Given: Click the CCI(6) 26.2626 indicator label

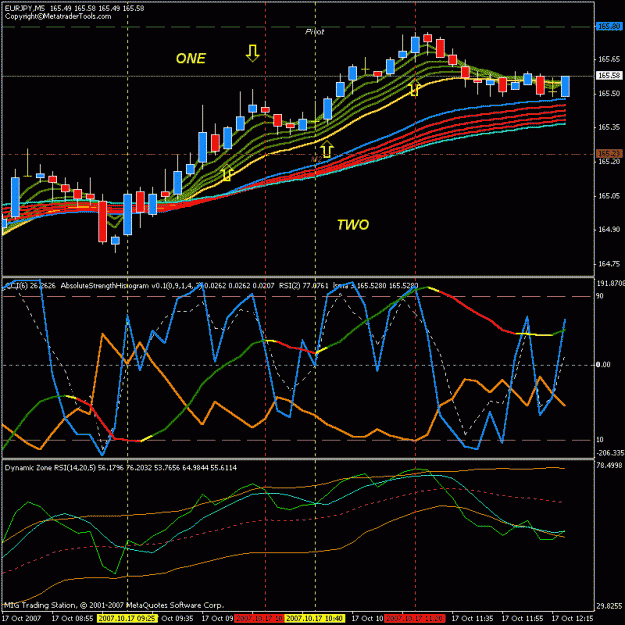Looking at the screenshot, I should pyautogui.click(x=30, y=286).
